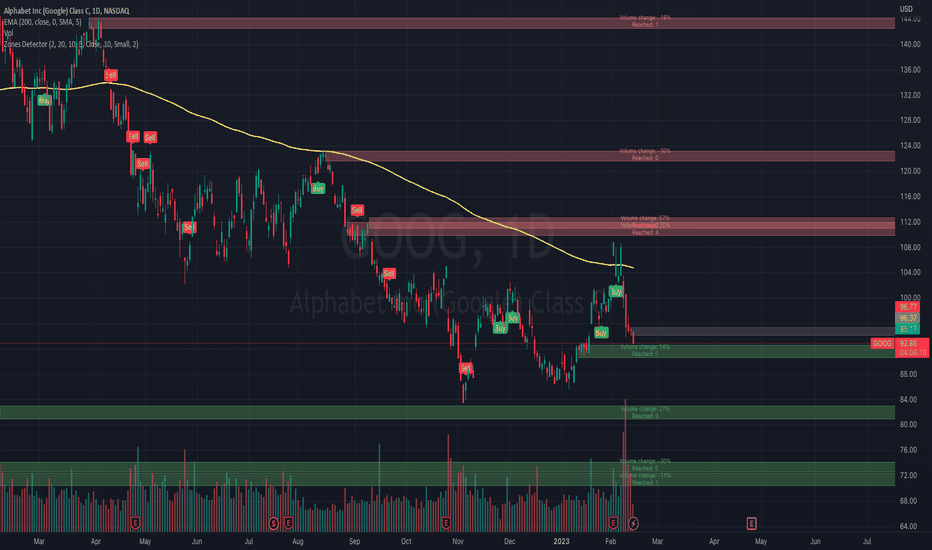Screen dimensions: 932x550
Task: Open the earnings E marker just before August
Action: pyautogui.click(x=288, y=523)
